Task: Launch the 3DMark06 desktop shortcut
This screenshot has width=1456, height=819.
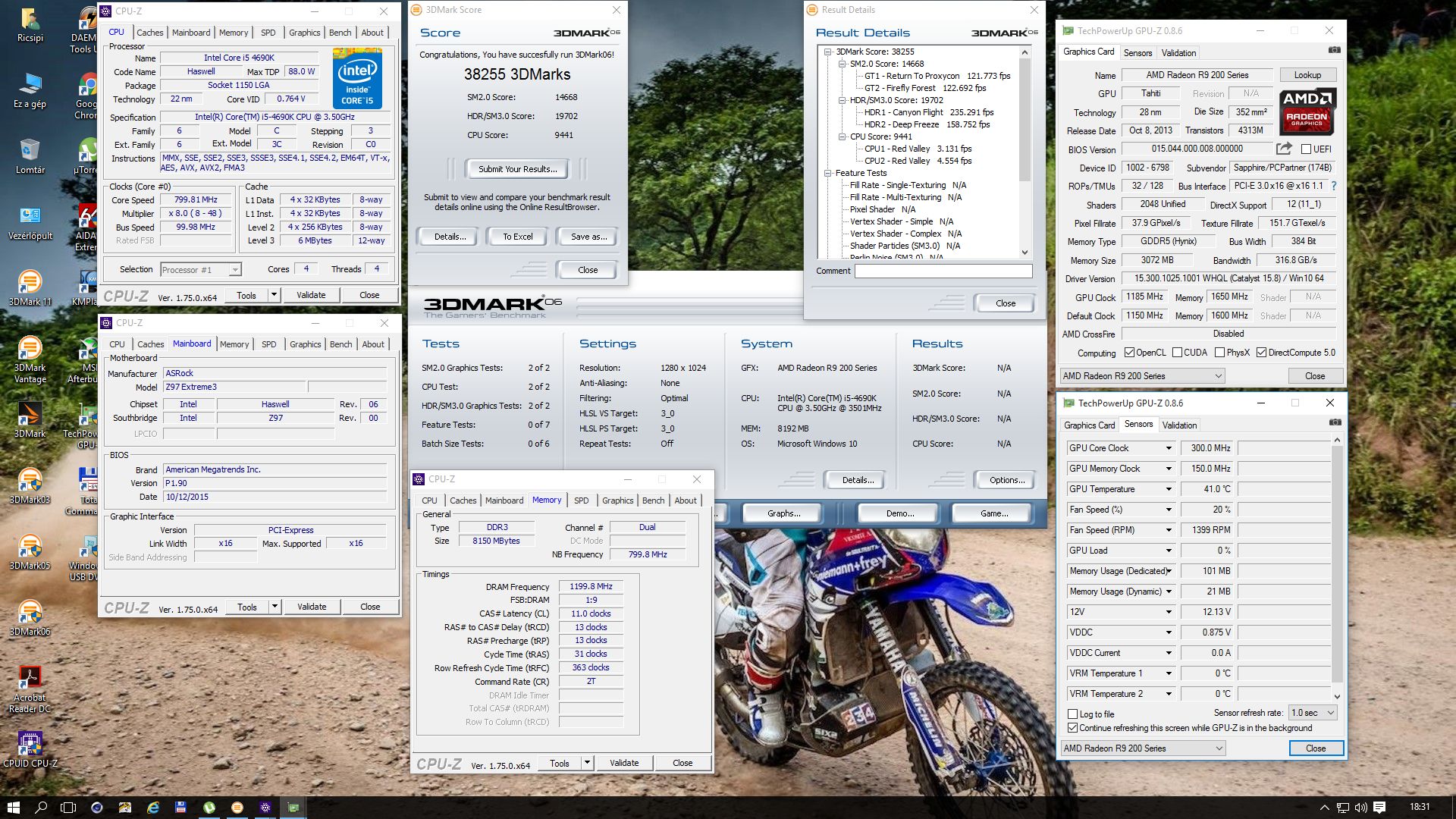Action: coord(30,618)
